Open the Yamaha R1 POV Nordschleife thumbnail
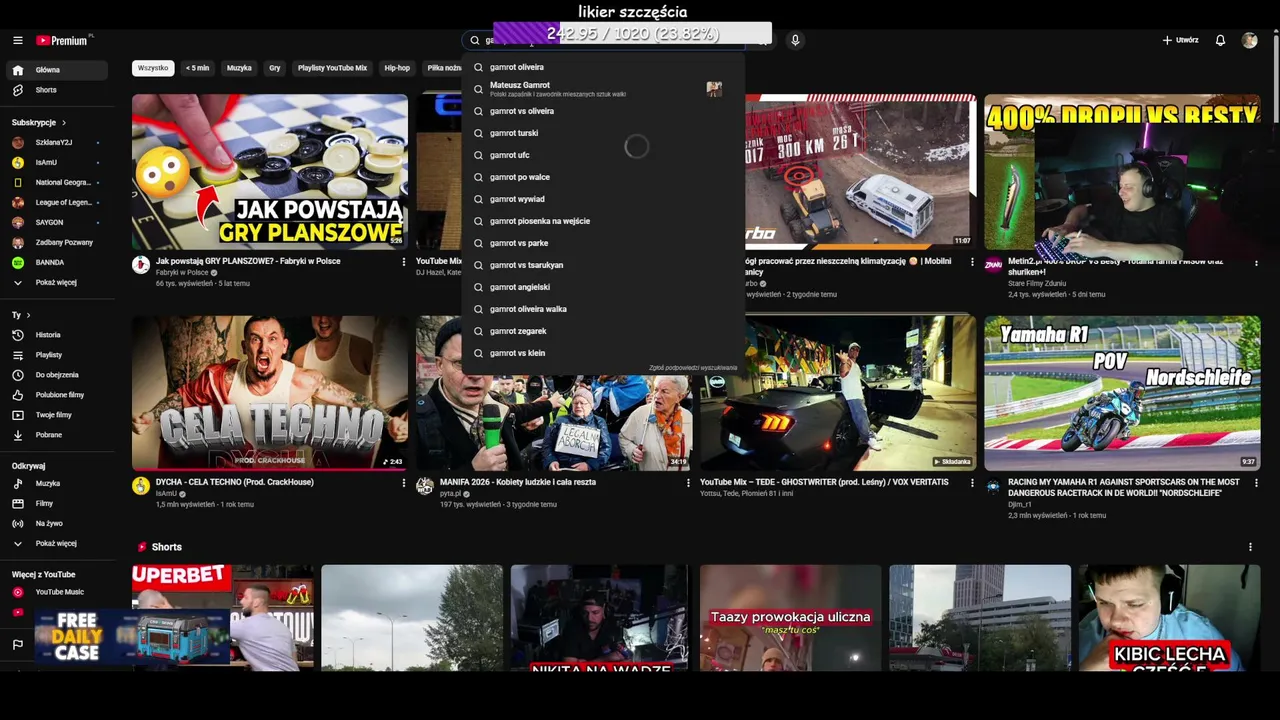The width and height of the screenshot is (1280, 720). click(1122, 393)
